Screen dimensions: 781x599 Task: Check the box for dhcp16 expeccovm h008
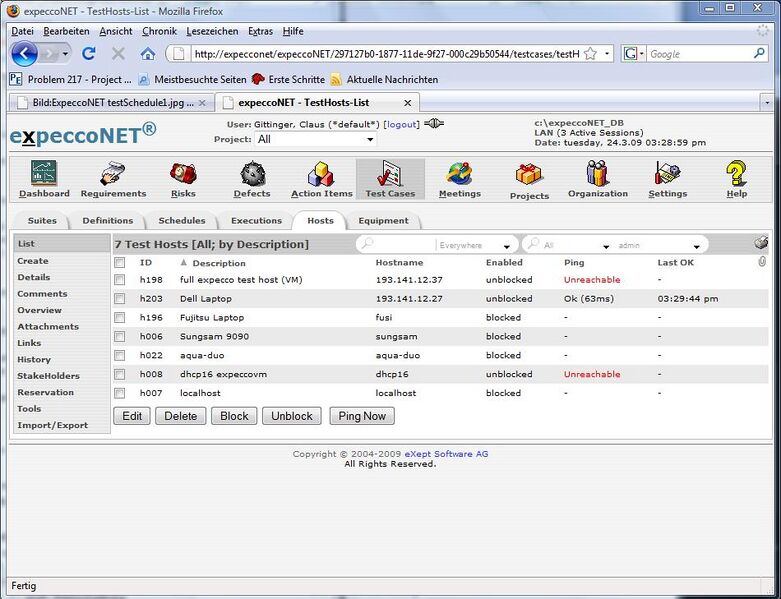pos(120,374)
